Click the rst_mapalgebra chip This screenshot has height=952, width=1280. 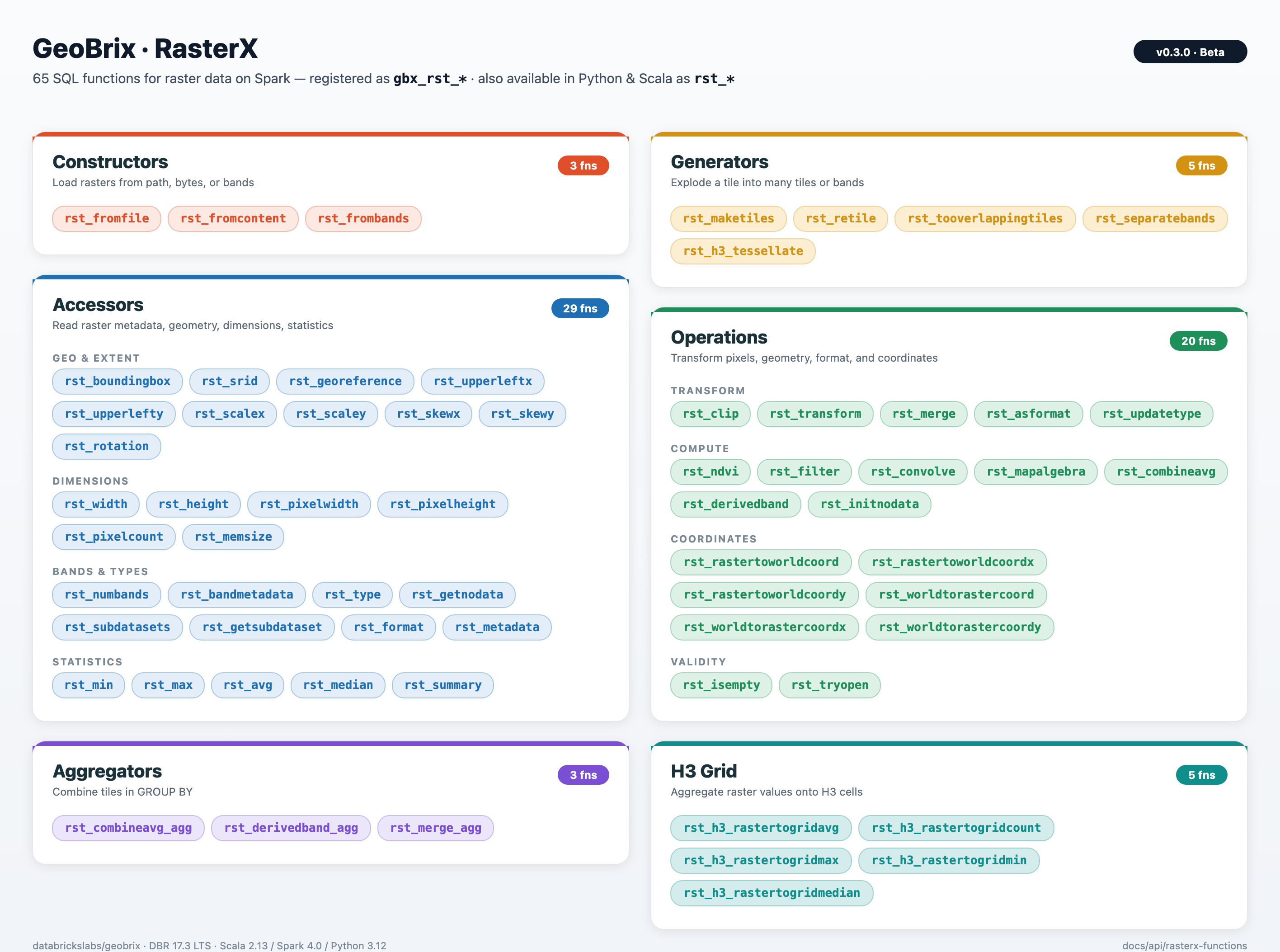(x=1036, y=472)
